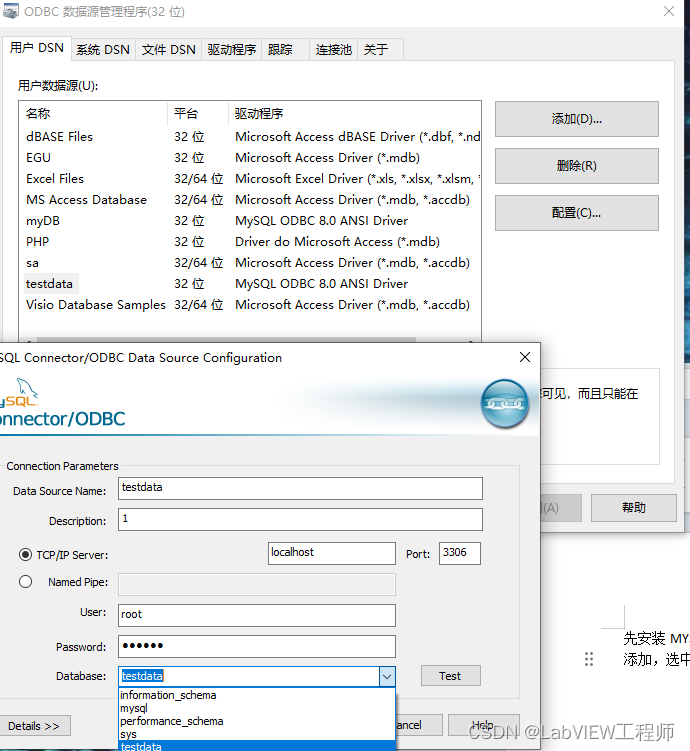
Task: Close the Connector/ODBC configuration dialog
Action: (525, 357)
